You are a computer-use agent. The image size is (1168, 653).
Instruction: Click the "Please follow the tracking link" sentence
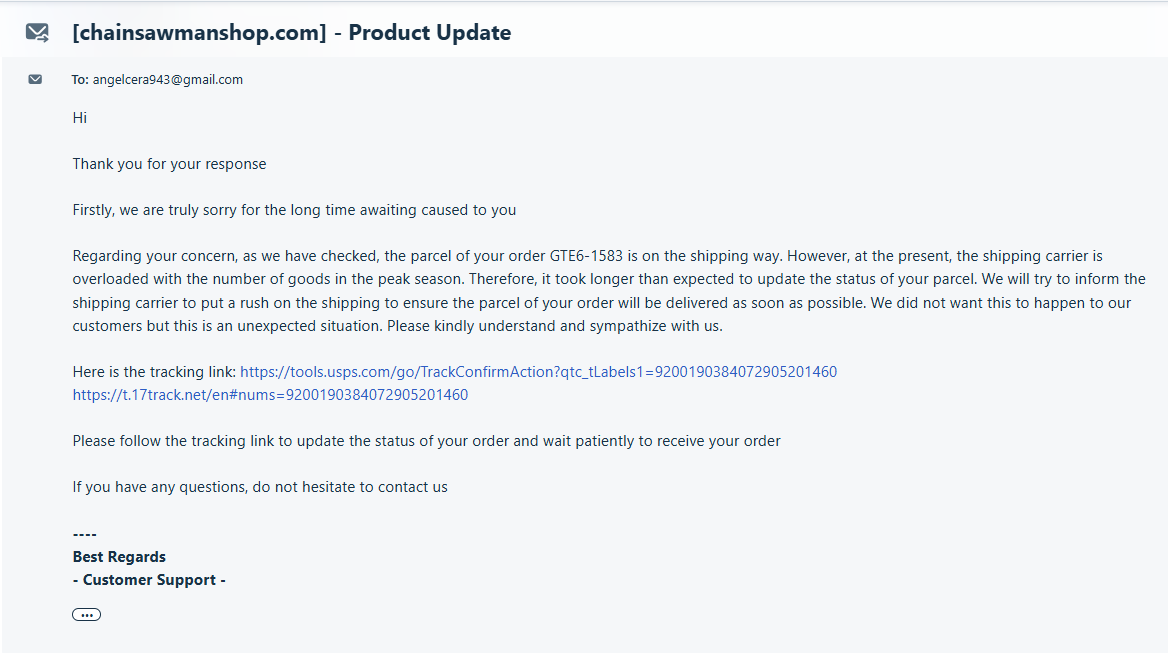pos(426,441)
